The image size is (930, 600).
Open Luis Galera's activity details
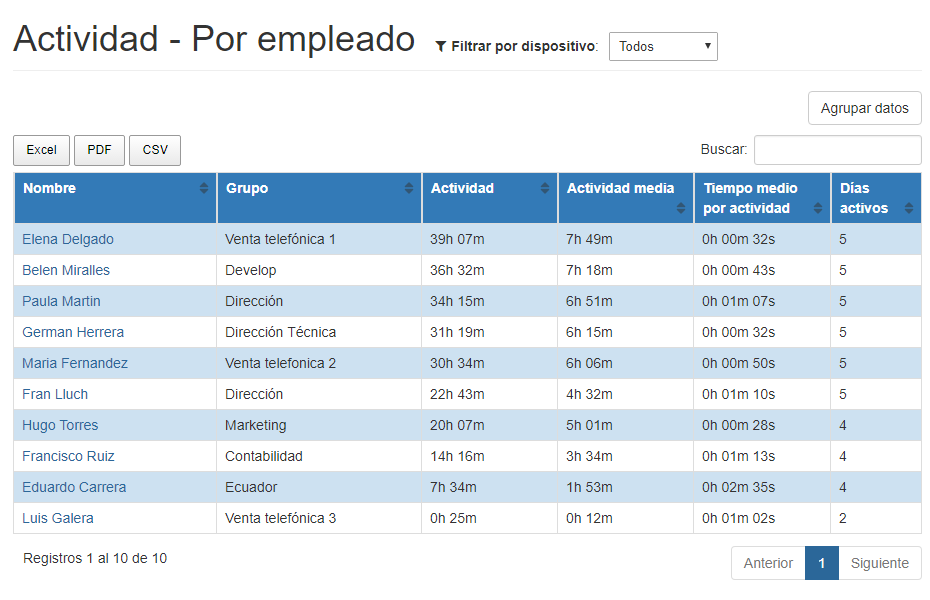(x=58, y=518)
